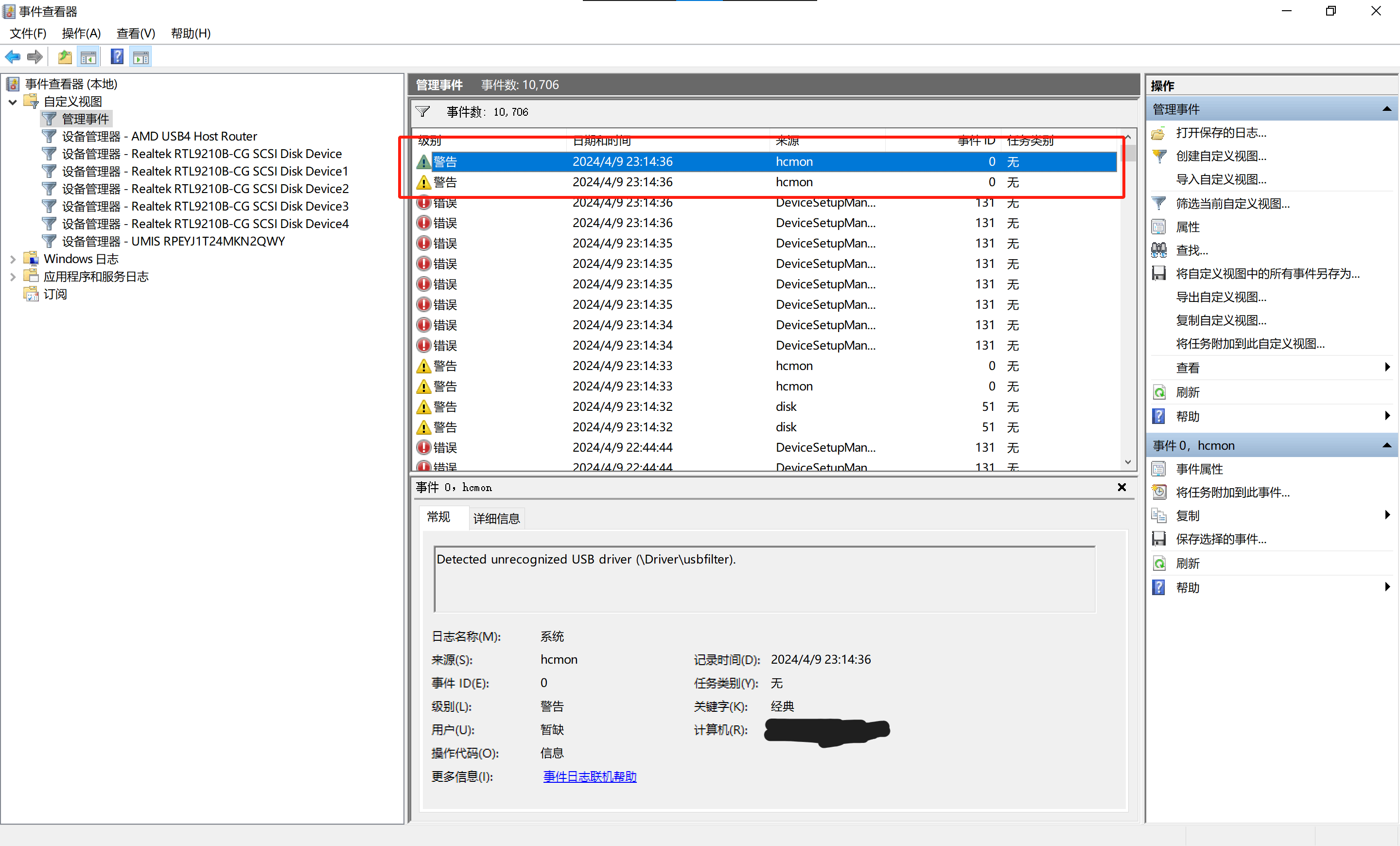1400x846 pixels.
Task: Click the funnel icon beside 创建自定义视图
Action: coord(1159,156)
